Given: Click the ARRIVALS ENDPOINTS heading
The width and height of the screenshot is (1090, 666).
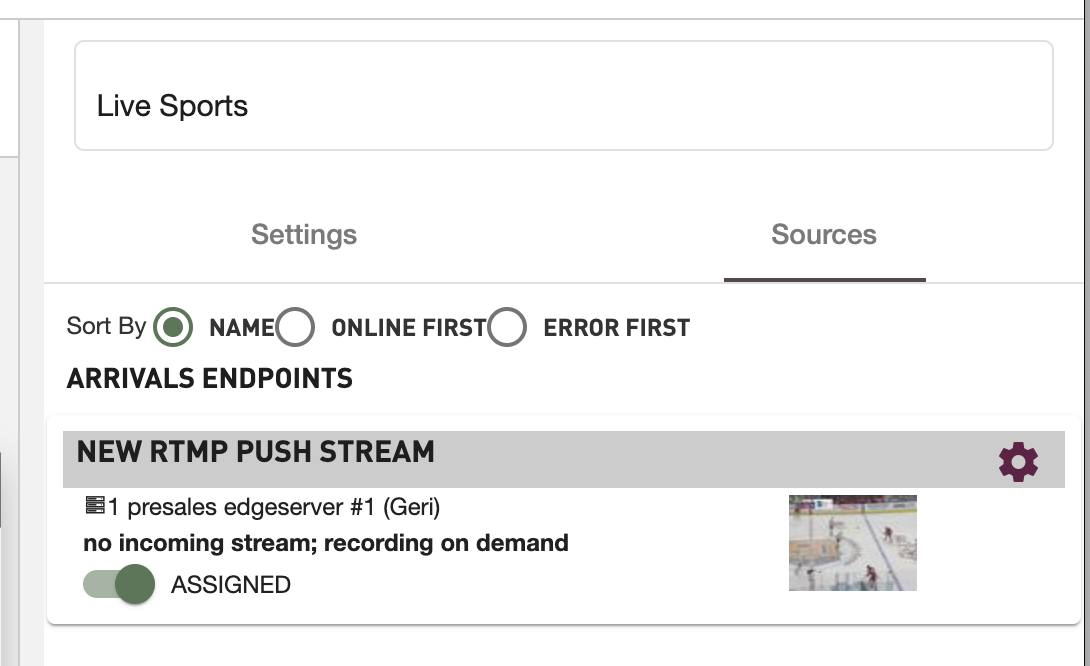Looking at the screenshot, I should 209,379.
